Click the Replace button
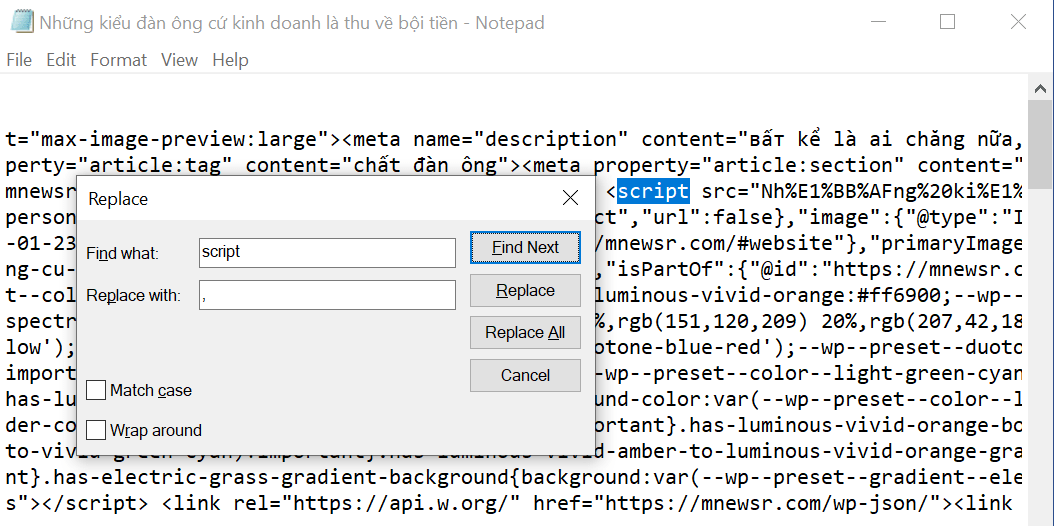 tap(525, 290)
